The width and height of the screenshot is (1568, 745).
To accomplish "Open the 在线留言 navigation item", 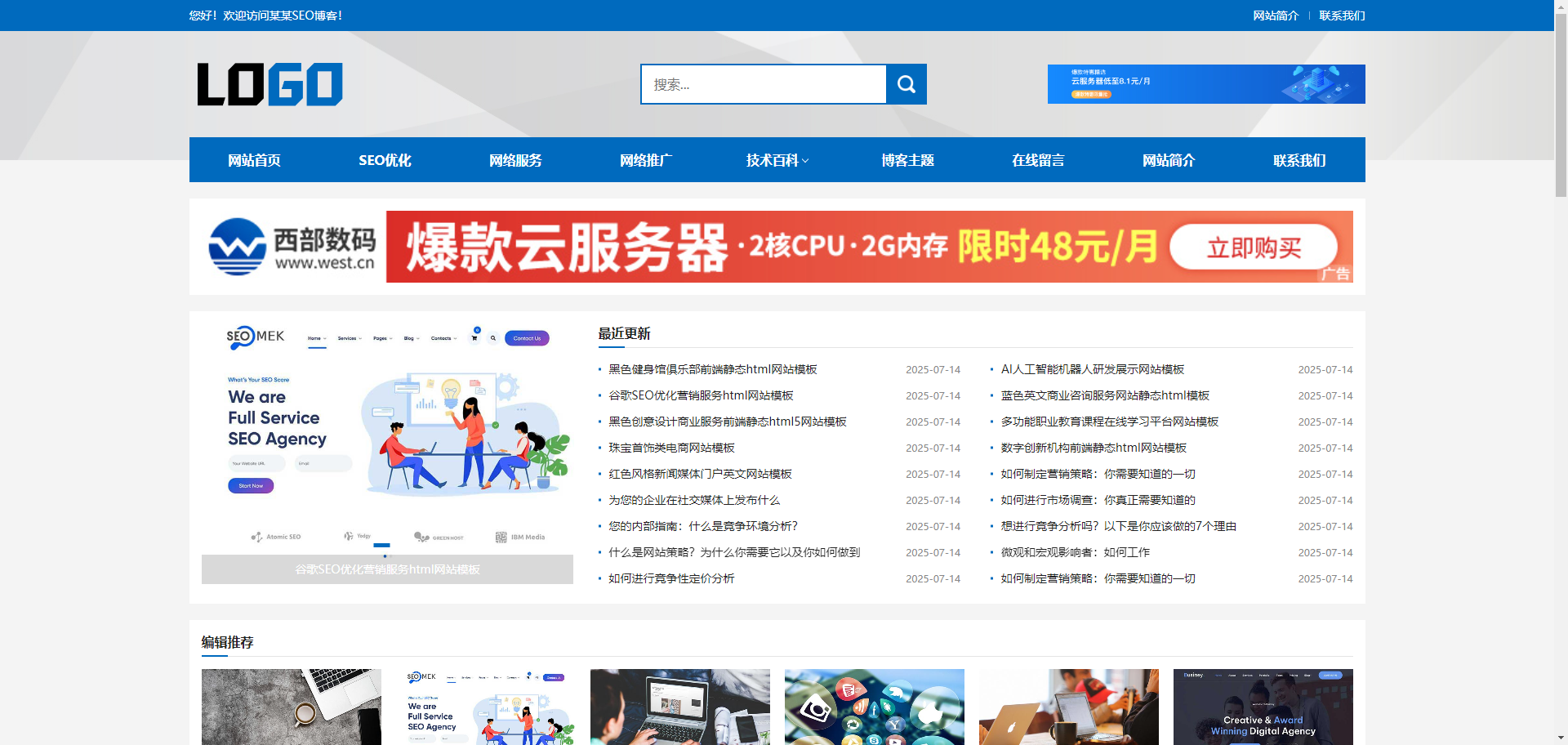I will coord(1038,160).
